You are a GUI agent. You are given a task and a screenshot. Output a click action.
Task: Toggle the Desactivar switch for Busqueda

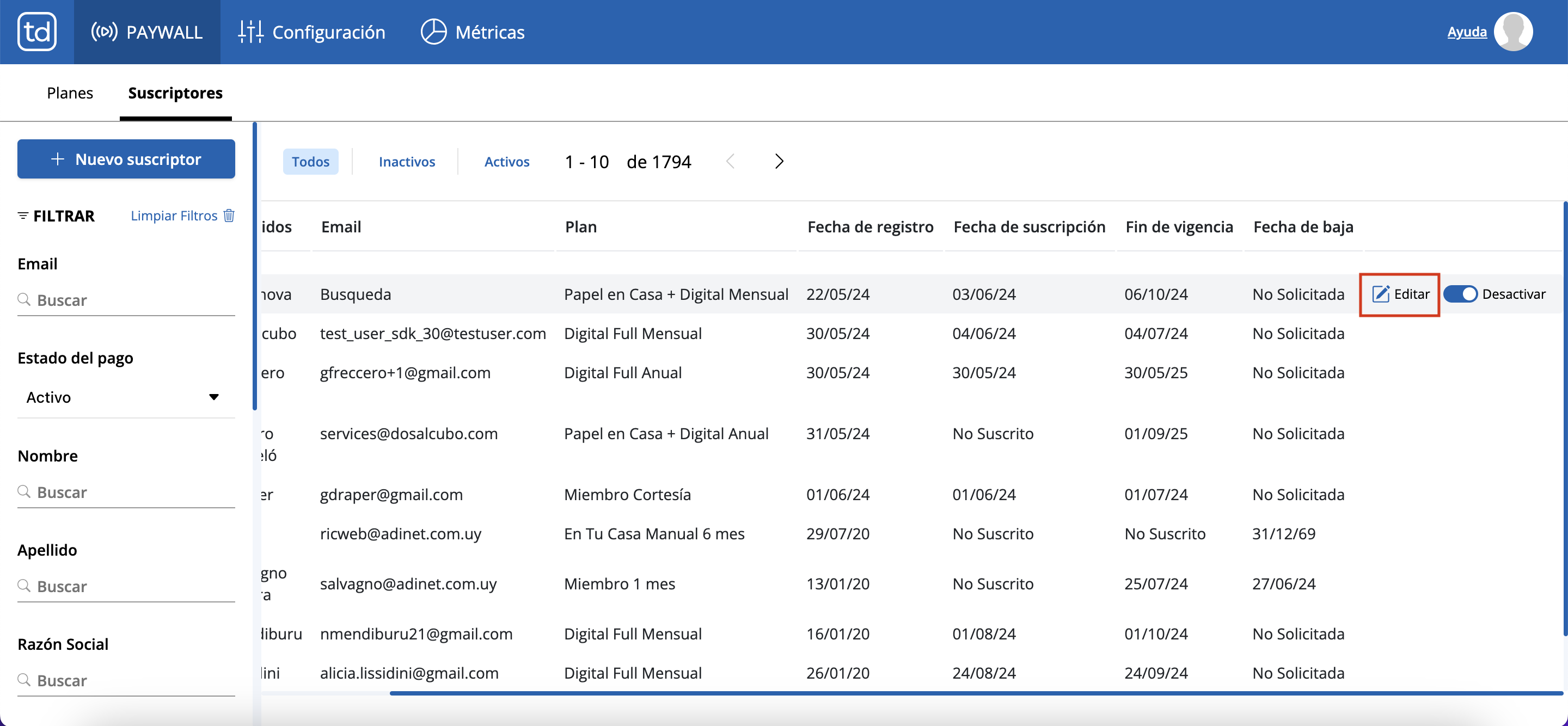coord(1460,294)
